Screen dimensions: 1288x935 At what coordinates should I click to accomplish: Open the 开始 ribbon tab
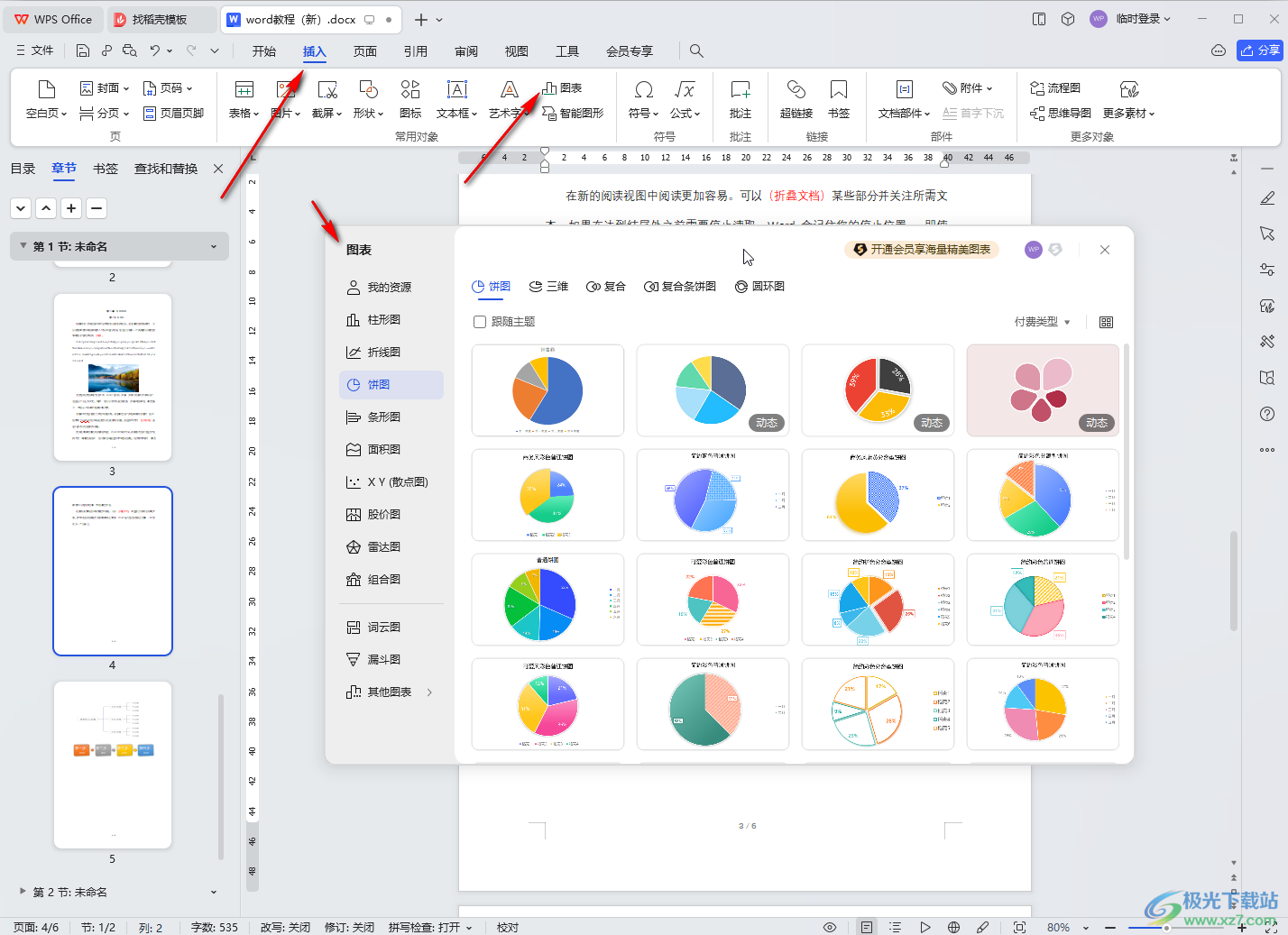pyautogui.click(x=264, y=51)
